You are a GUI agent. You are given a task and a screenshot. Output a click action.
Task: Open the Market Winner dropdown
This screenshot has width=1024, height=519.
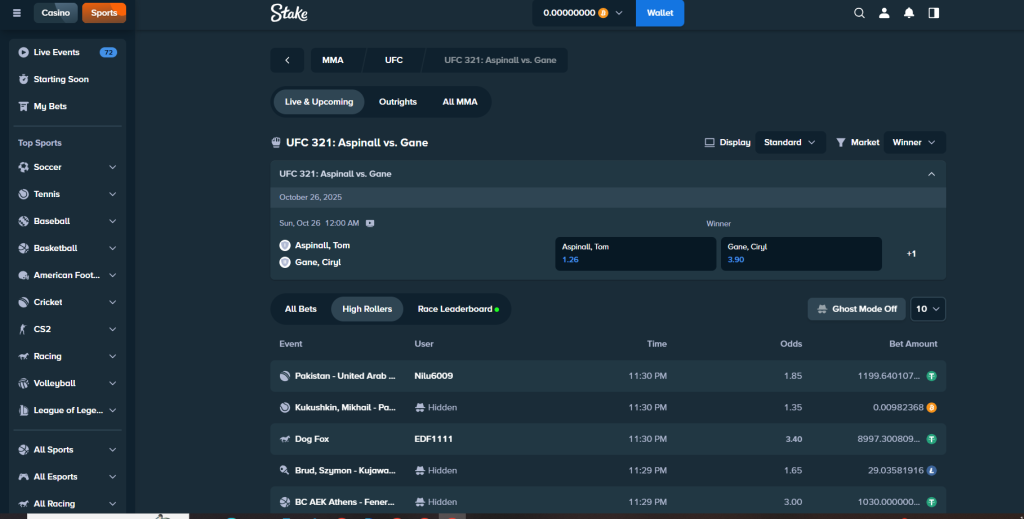pyautogui.click(x=914, y=142)
